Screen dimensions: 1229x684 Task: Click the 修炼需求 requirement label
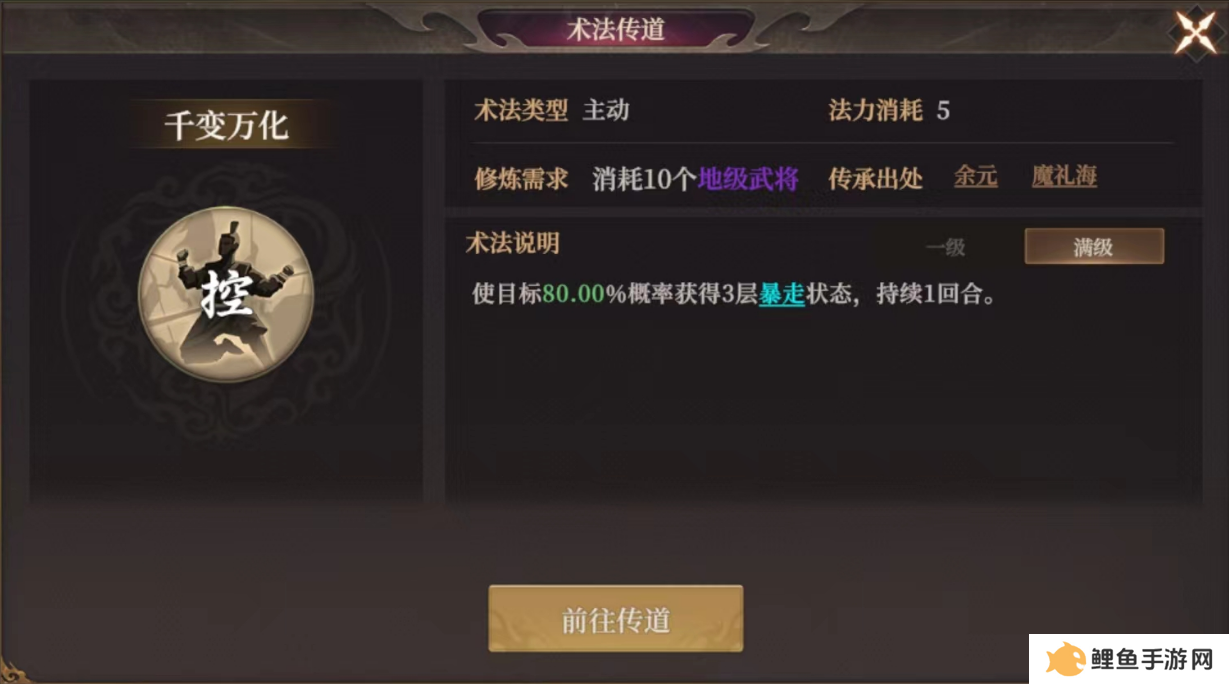point(521,179)
